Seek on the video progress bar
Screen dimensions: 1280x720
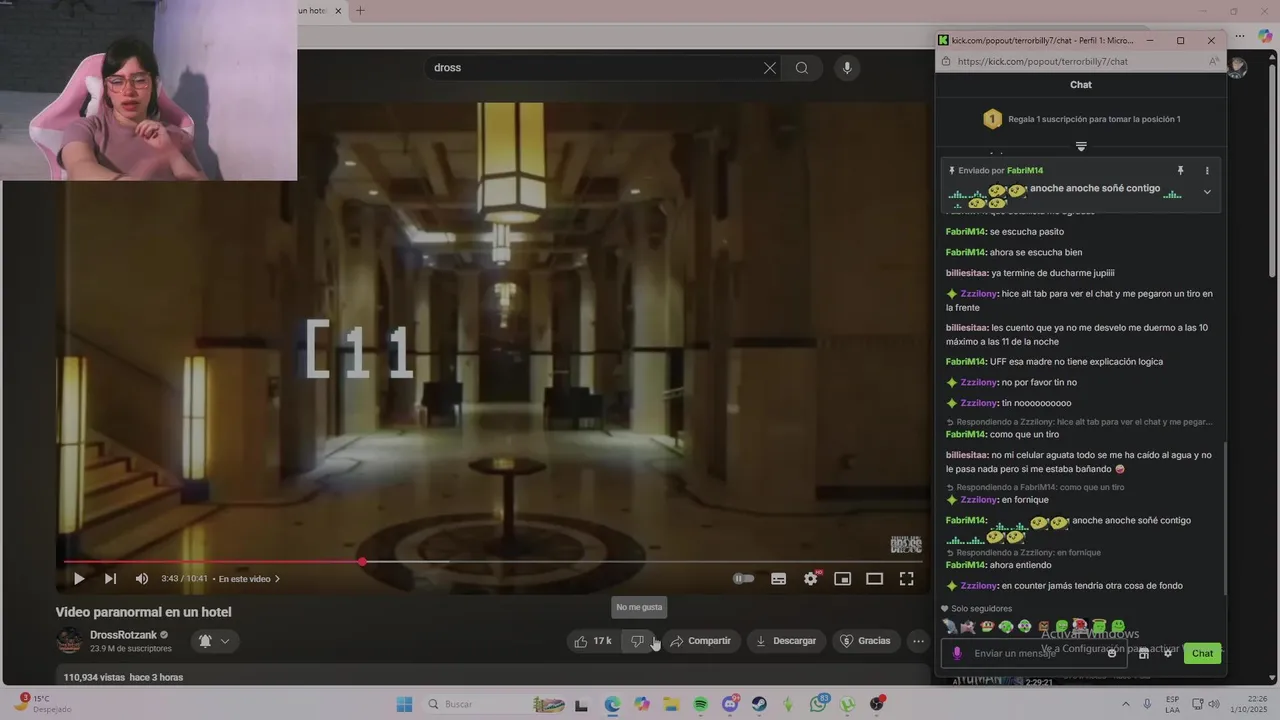pyautogui.click(x=492, y=561)
